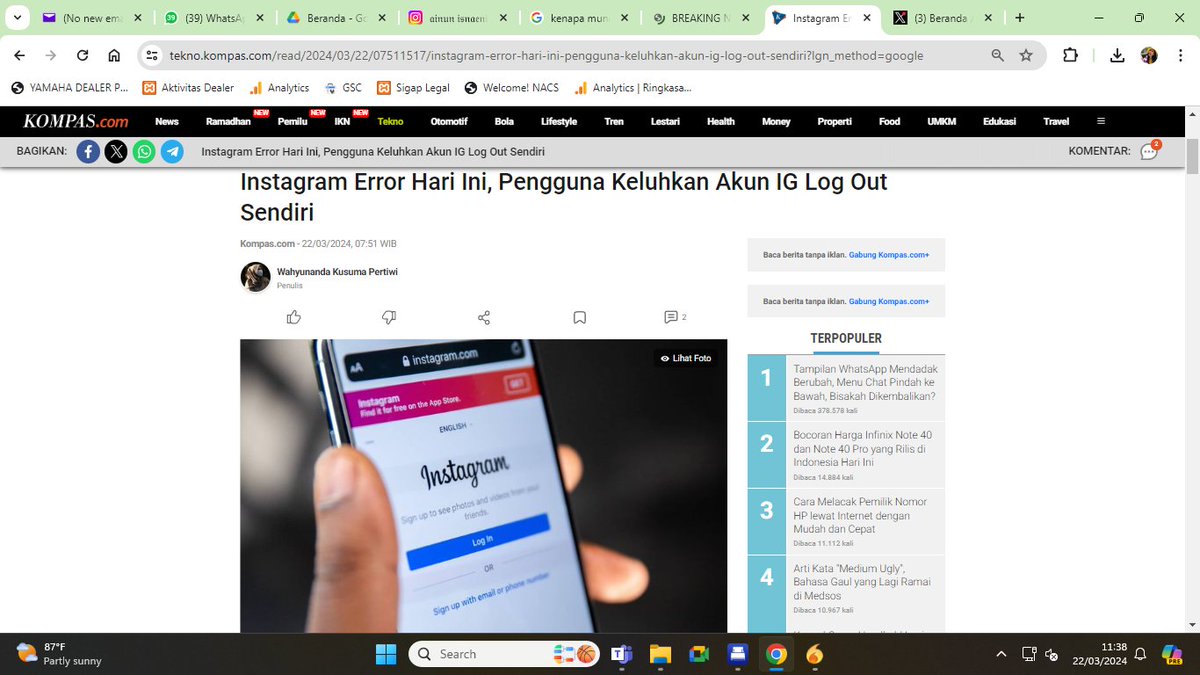Go to the browser home page
This screenshot has width=1200, height=675.
click(x=114, y=56)
